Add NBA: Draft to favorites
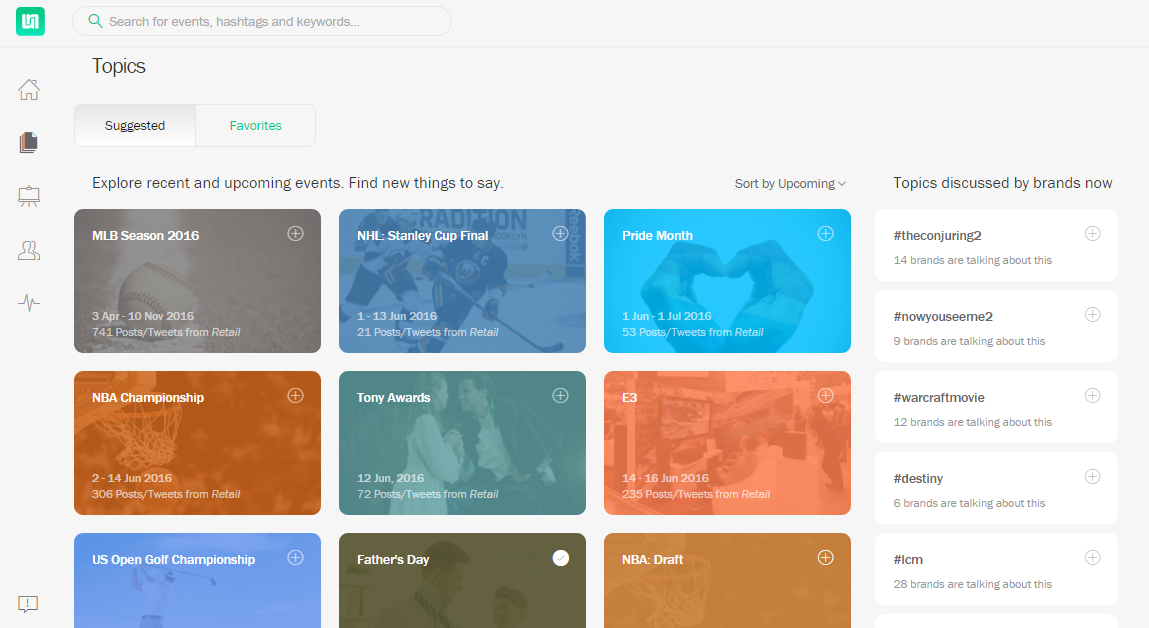 pos(826,558)
